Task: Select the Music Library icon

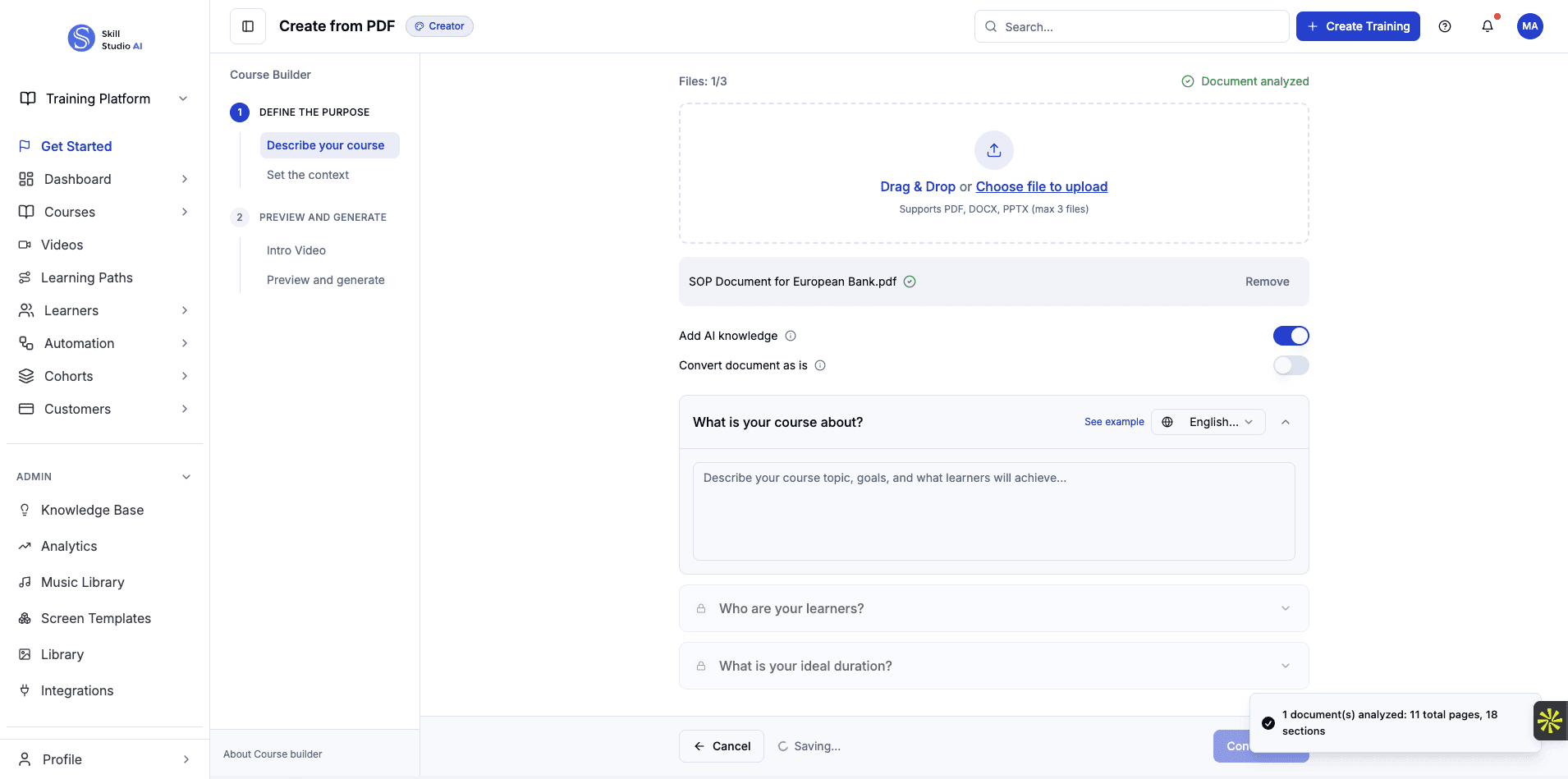Action: 25,582
